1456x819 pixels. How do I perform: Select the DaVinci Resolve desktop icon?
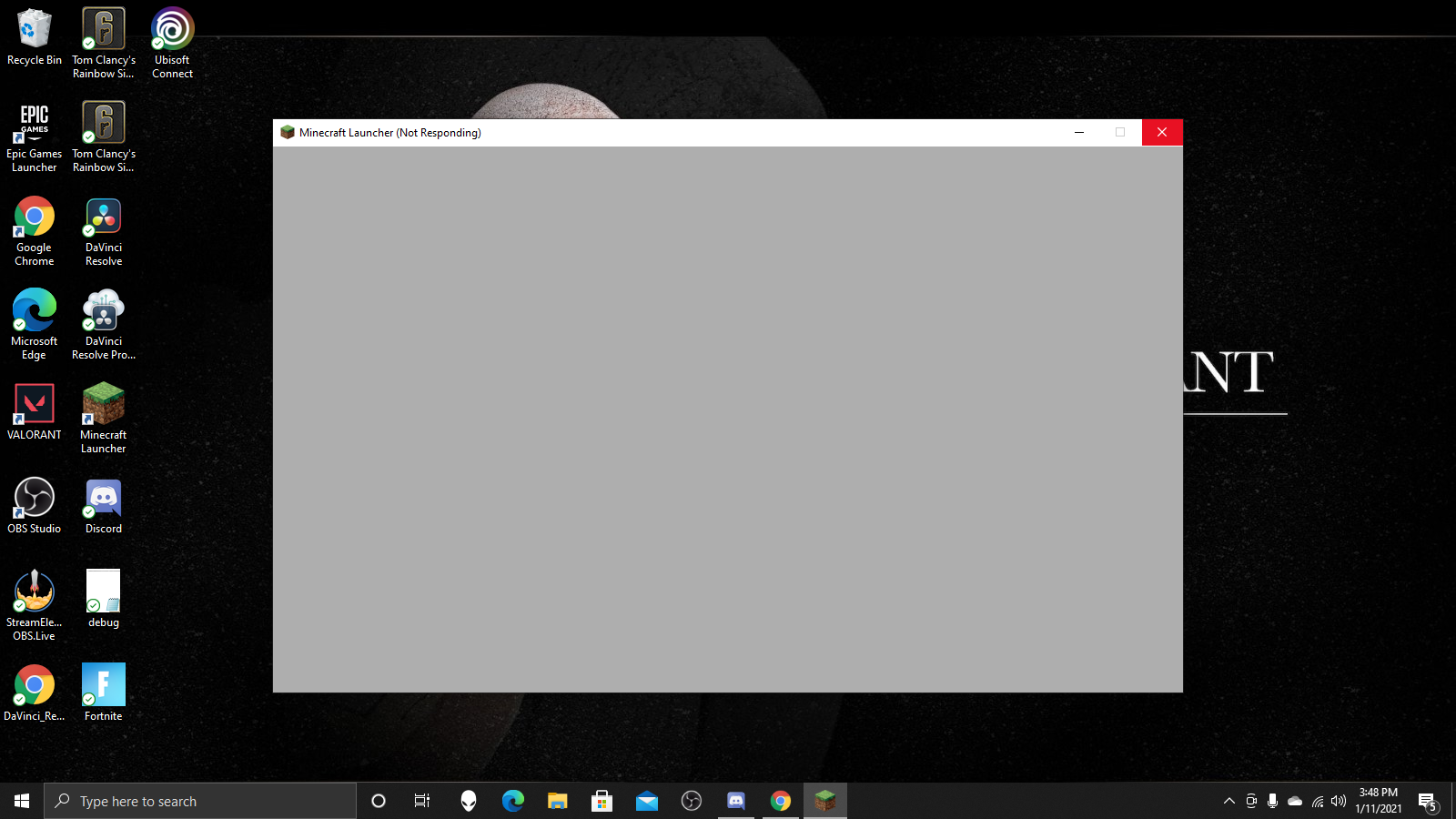[104, 230]
